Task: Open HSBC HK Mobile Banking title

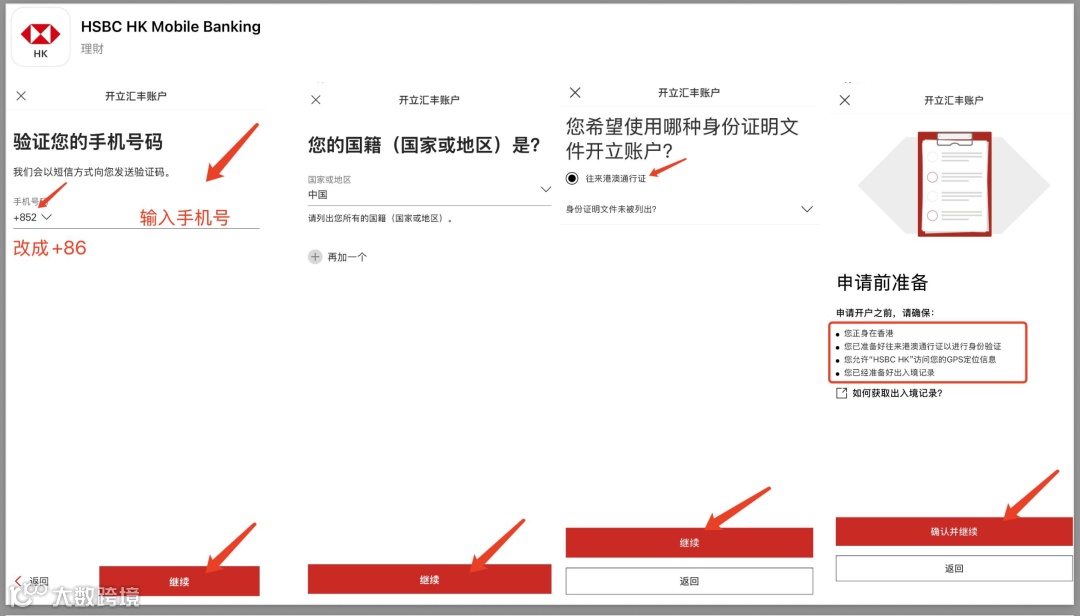Action: 171,26
